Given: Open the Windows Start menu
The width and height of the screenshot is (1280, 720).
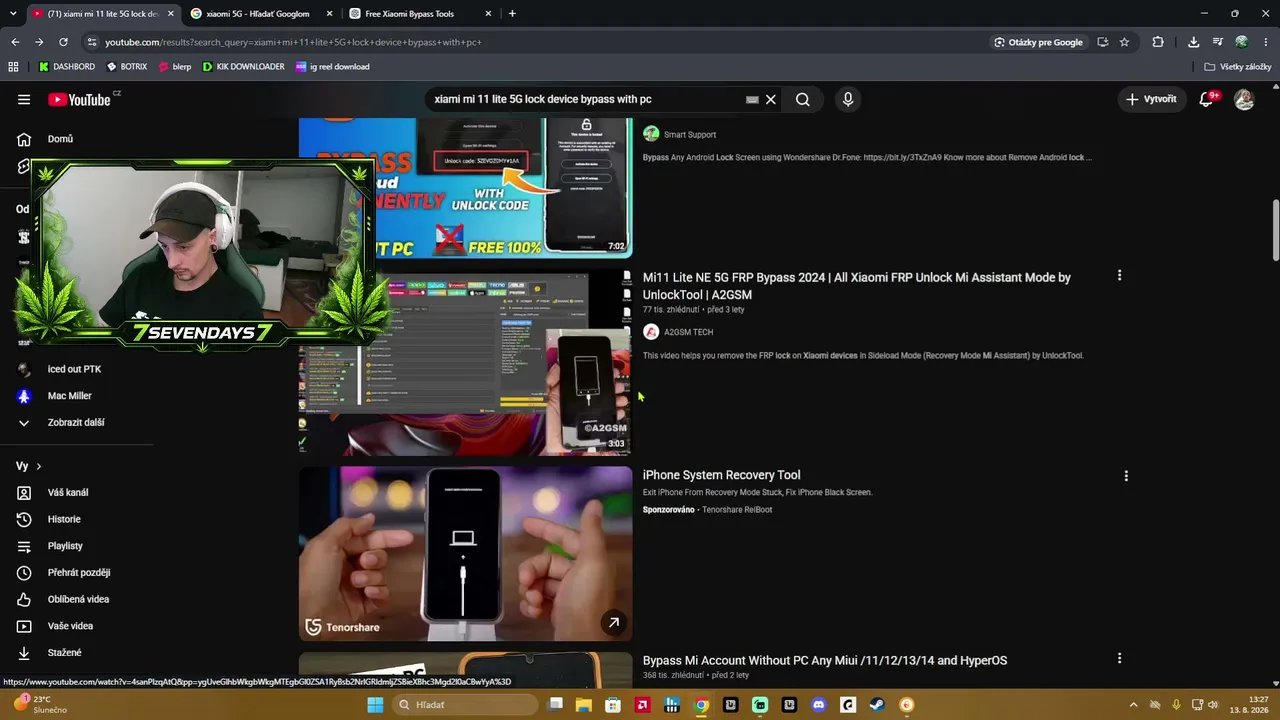Looking at the screenshot, I should point(375,705).
